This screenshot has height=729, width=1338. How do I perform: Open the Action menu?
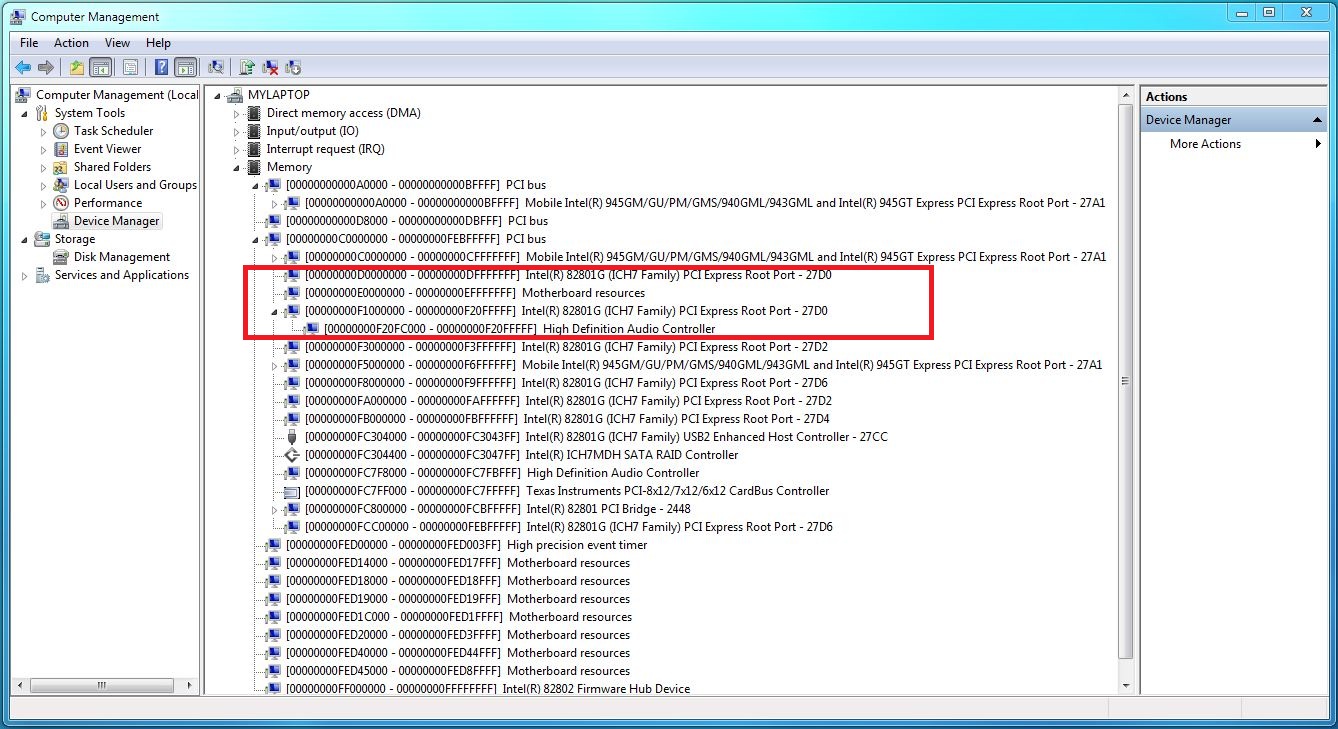pos(71,43)
